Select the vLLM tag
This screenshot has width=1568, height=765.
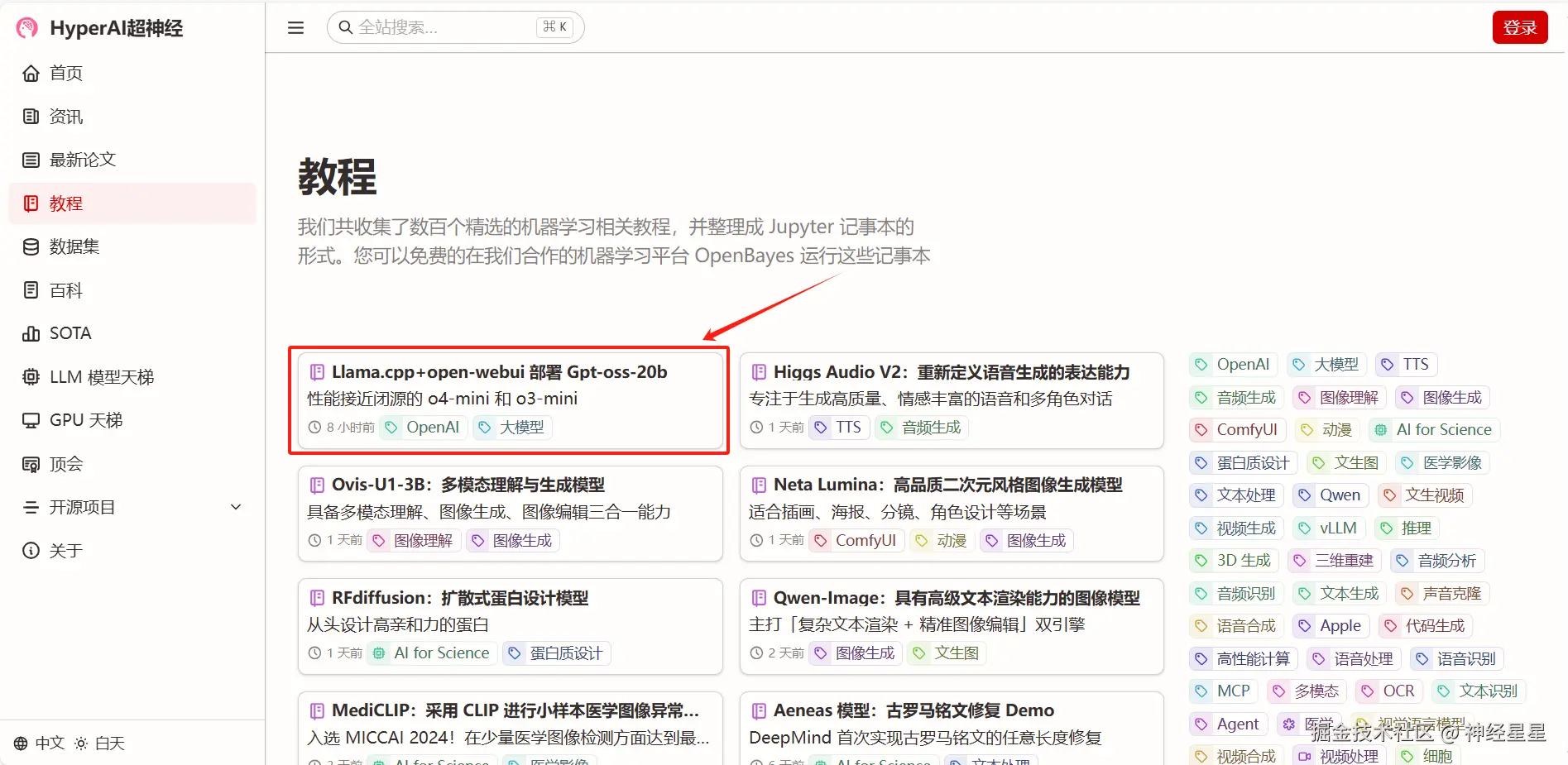point(1329,528)
